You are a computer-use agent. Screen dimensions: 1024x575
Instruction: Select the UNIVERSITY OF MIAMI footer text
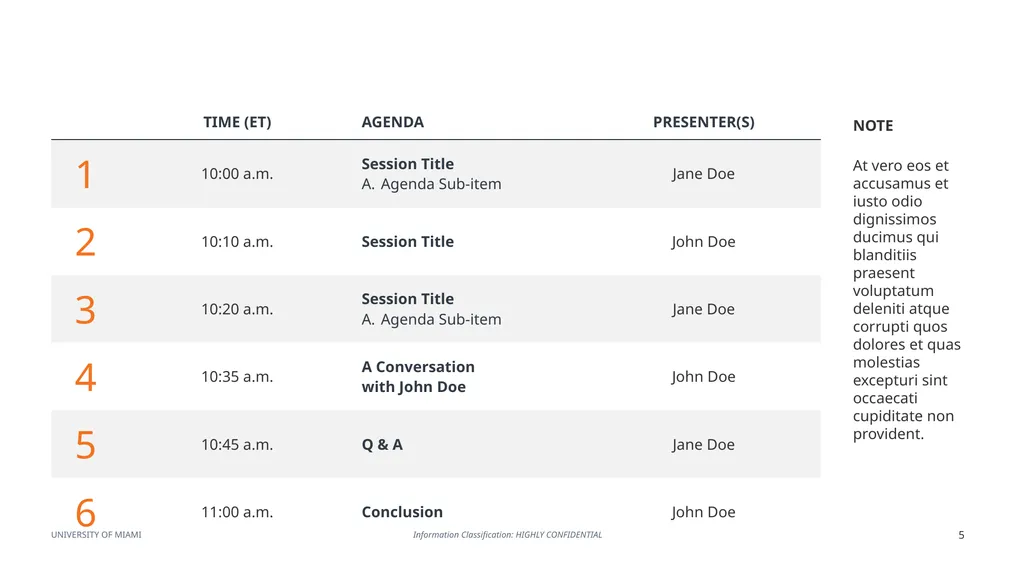click(96, 534)
